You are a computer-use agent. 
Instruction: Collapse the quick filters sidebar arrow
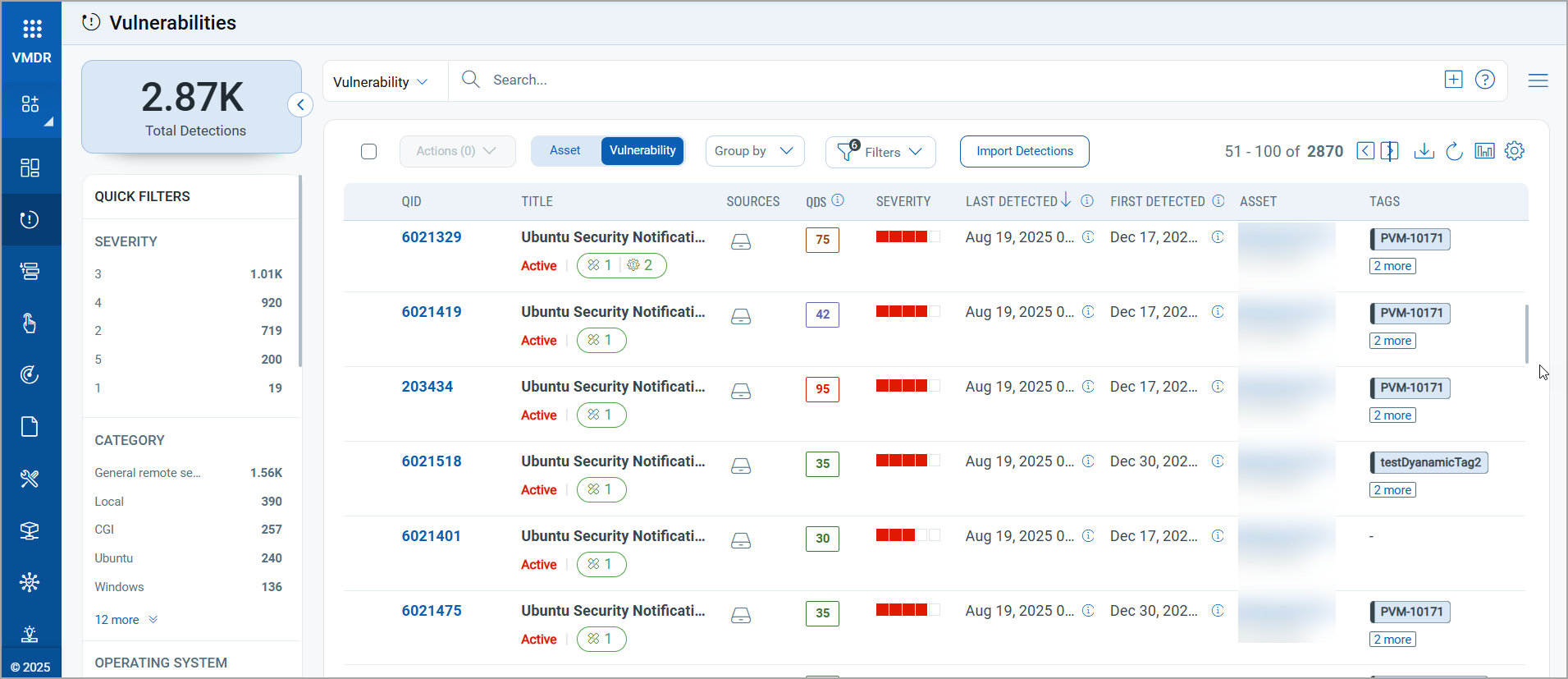pos(300,105)
